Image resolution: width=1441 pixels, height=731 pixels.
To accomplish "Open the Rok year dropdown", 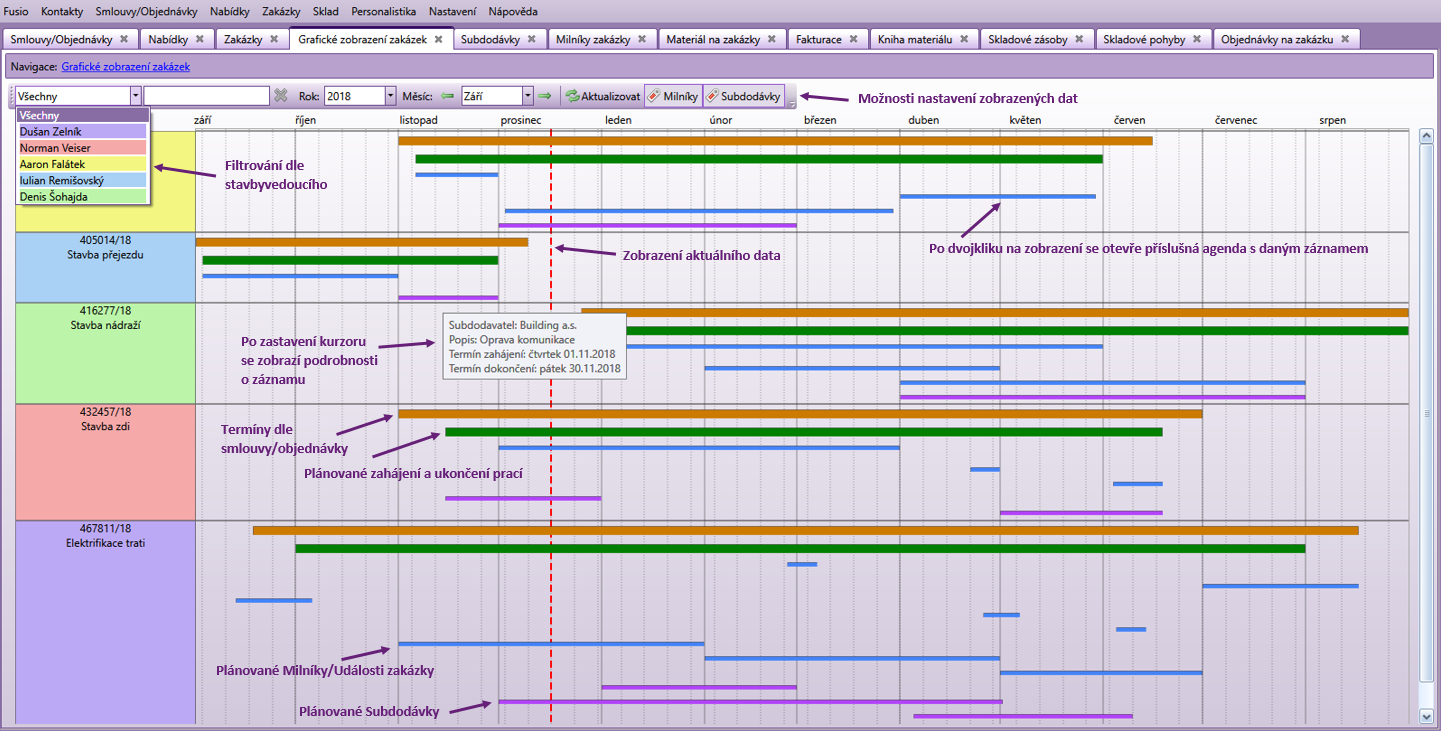I will click(390, 96).
